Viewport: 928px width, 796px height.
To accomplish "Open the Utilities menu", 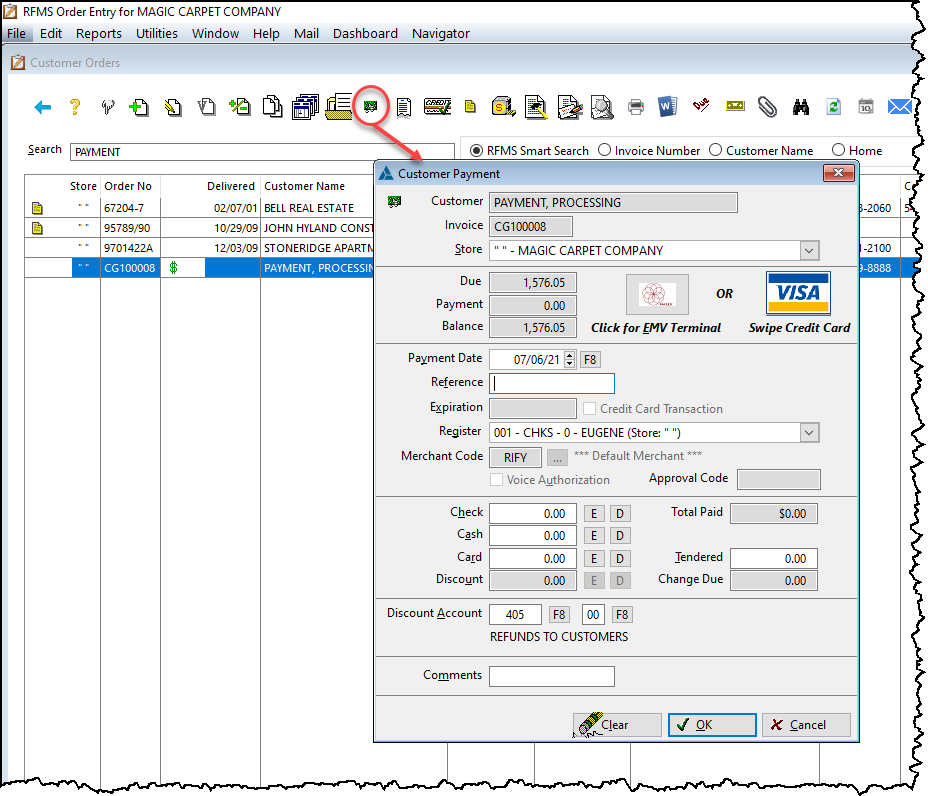I will click(156, 33).
